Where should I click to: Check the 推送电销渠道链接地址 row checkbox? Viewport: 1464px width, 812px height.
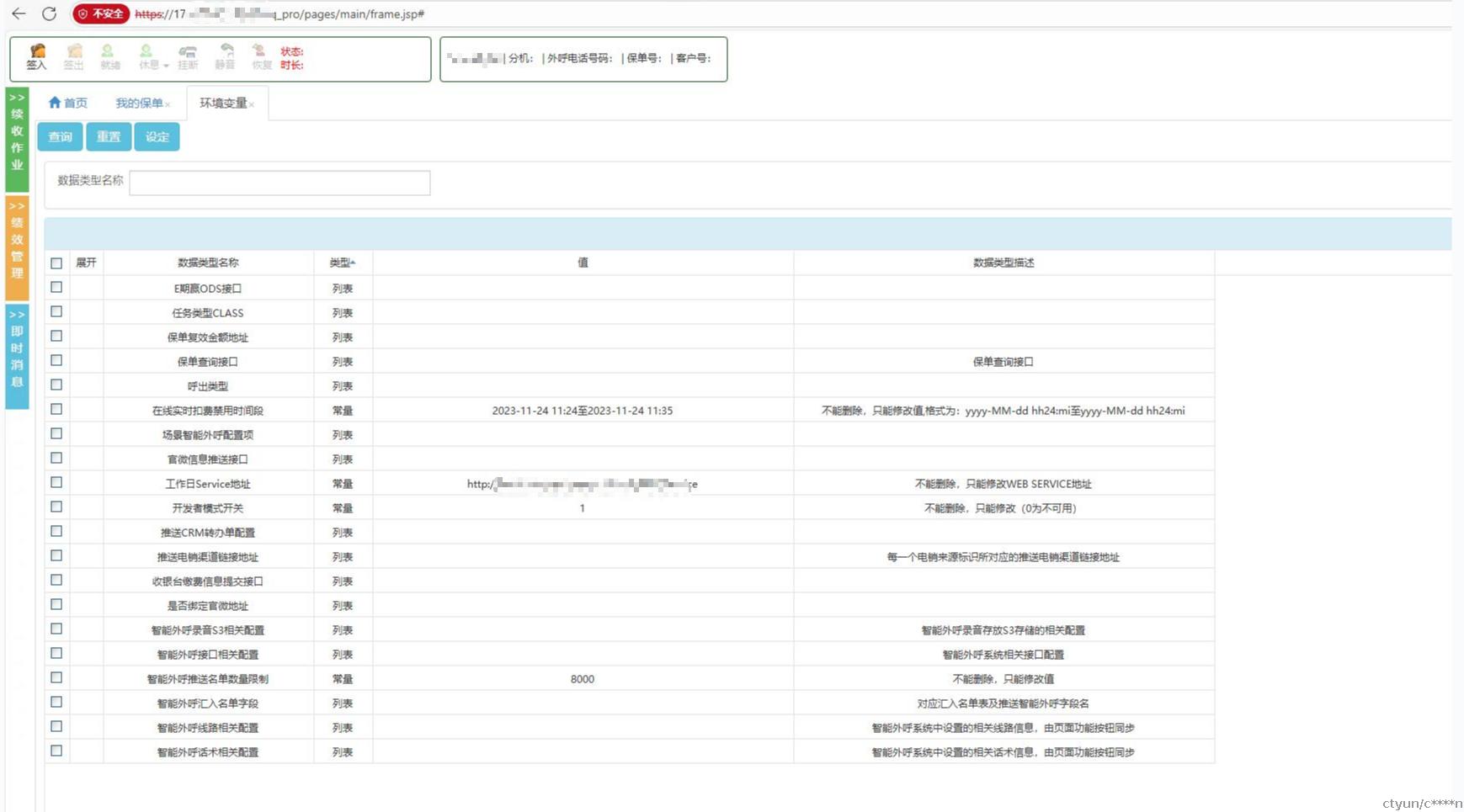(56, 555)
